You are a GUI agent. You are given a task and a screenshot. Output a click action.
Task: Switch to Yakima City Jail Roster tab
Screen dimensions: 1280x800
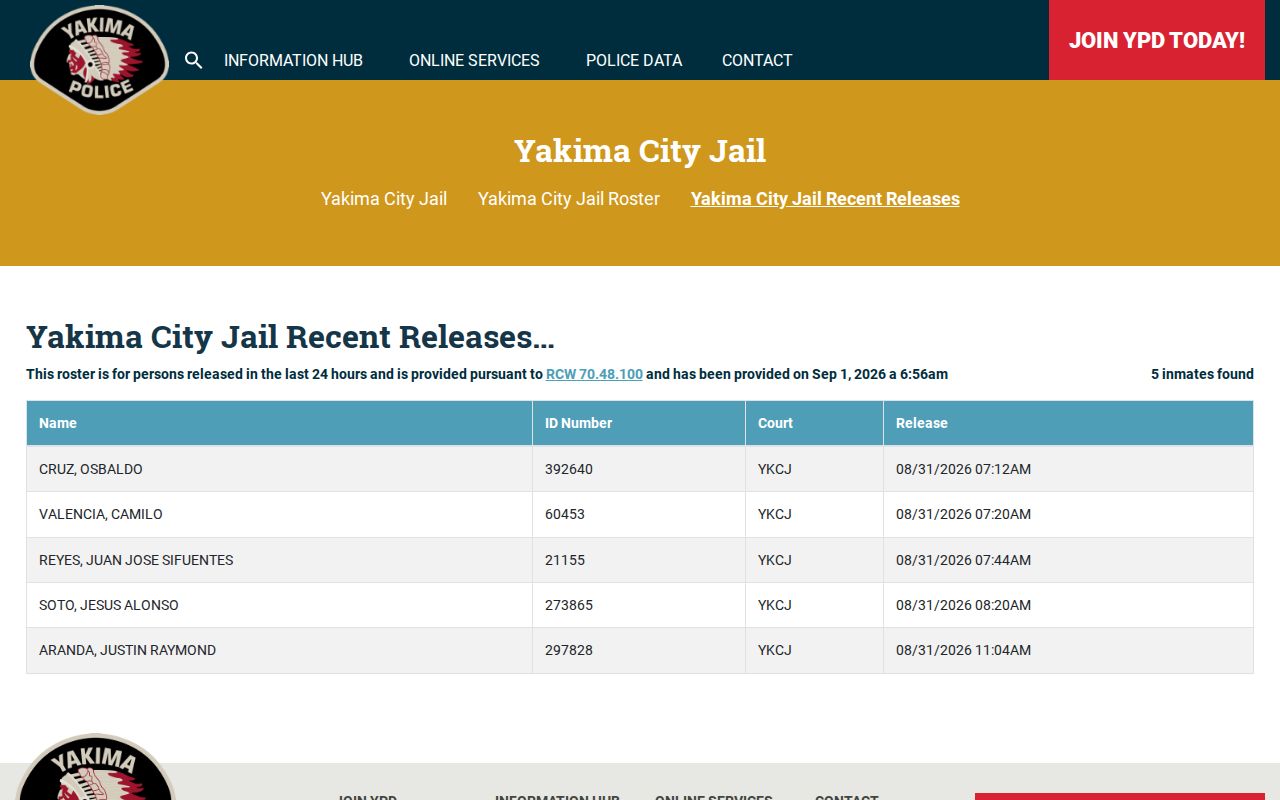pos(569,199)
